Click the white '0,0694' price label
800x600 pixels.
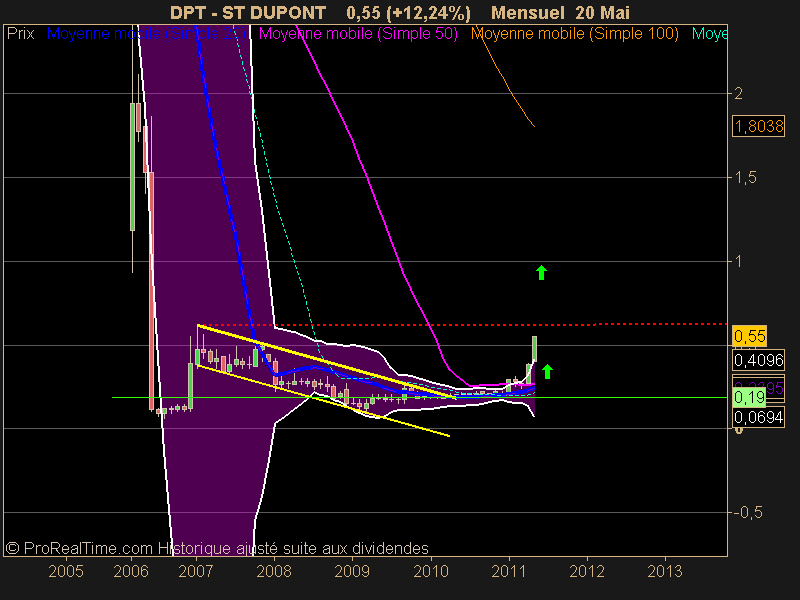coord(759,417)
